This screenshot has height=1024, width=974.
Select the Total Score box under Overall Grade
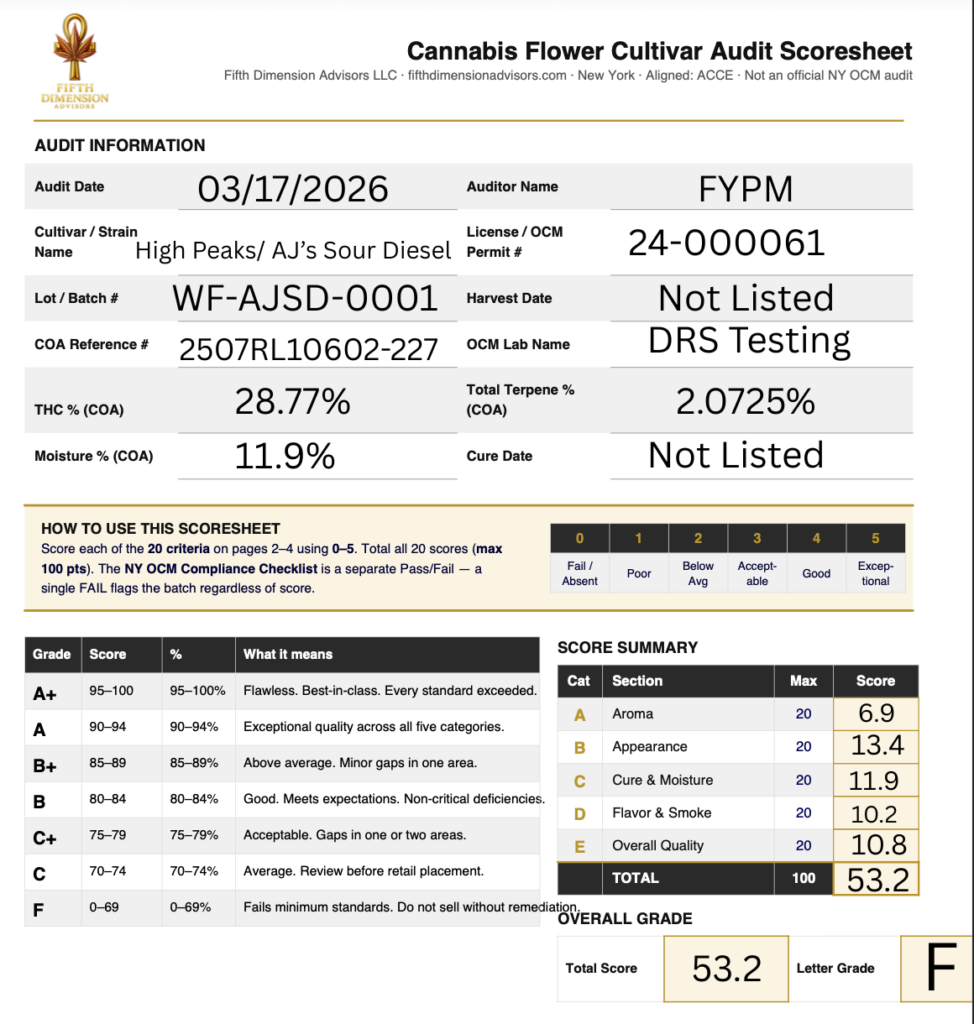(x=726, y=968)
